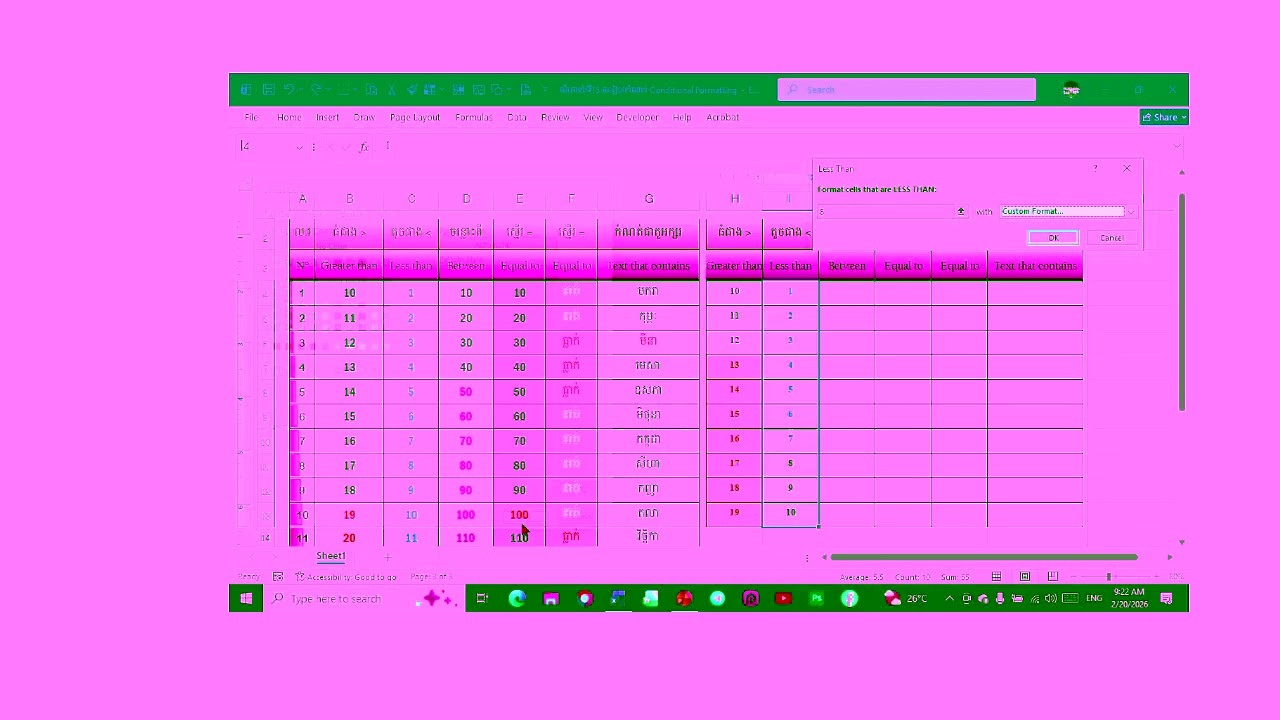Image resolution: width=1280 pixels, height=720 pixels.
Task: Open the Page Layout tab
Action: coord(415,117)
